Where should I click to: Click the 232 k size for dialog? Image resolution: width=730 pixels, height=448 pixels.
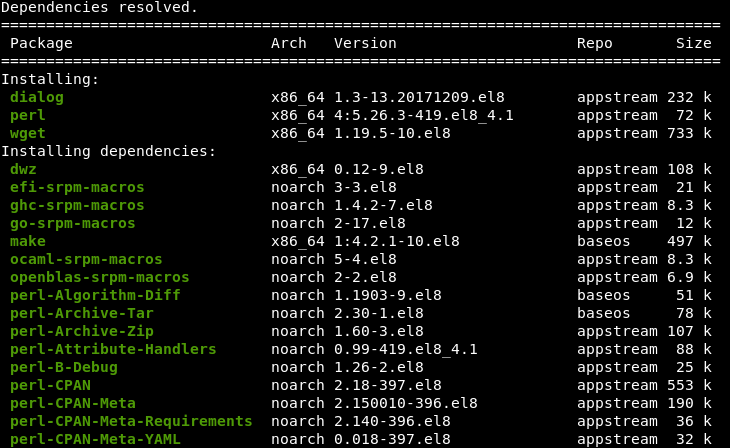[x=689, y=97]
